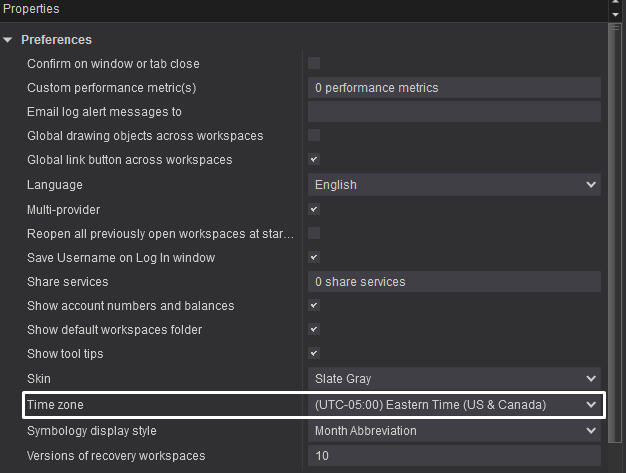This screenshot has width=626, height=473.
Task: Enable Global drawing objects across workspaces
Action: coord(314,136)
